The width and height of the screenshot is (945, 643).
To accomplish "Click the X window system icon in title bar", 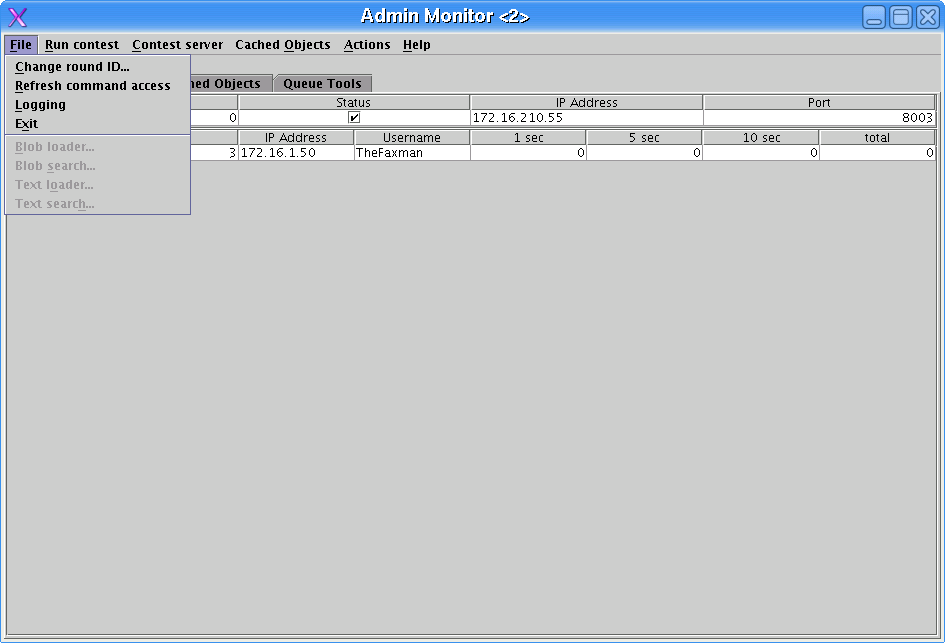I will coord(17,17).
